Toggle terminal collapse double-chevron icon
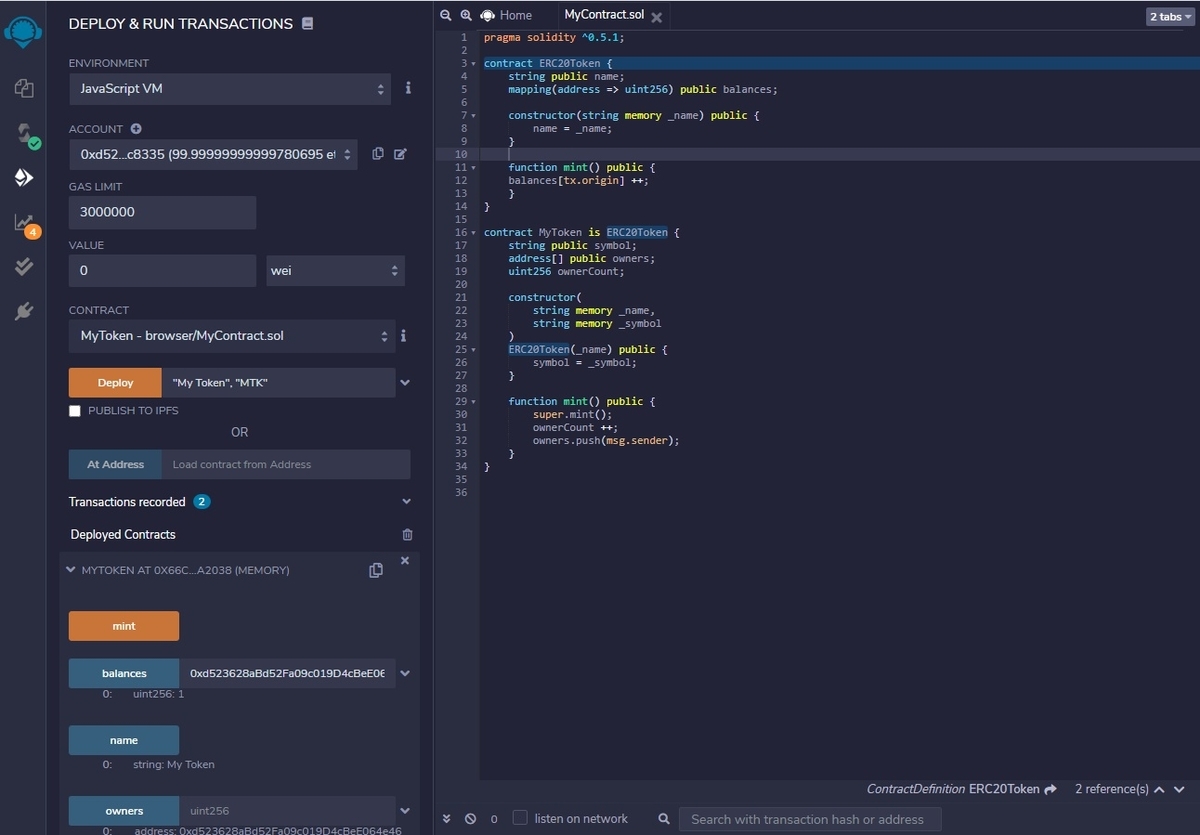This screenshot has height=835, width=1200. tap(447, 819)
